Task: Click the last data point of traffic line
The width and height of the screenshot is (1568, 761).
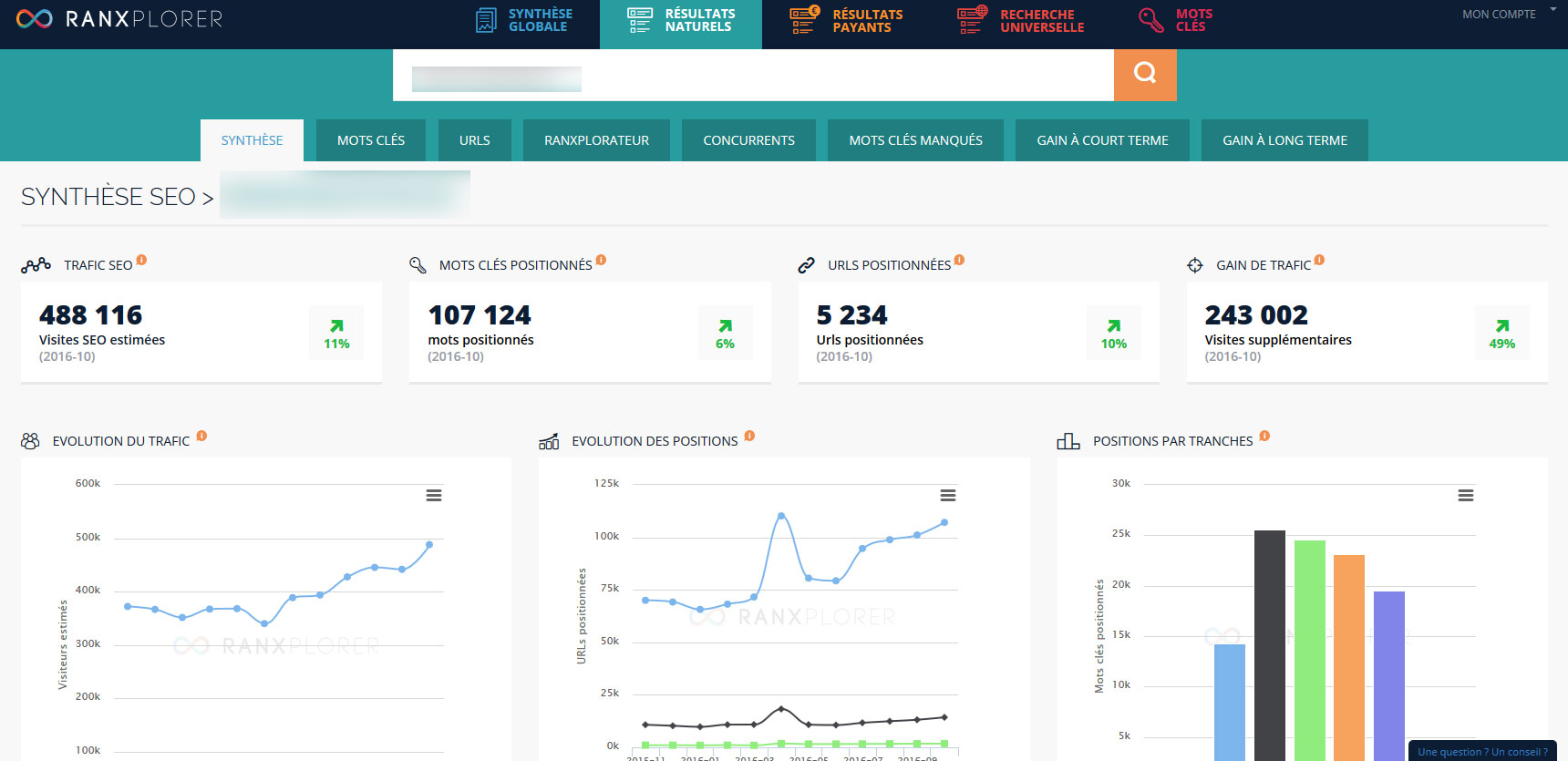Action: pyautogui.click(x=429, y=545)
